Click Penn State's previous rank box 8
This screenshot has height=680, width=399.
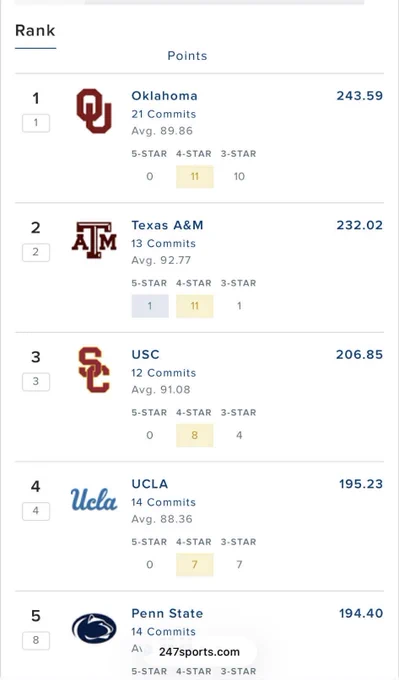36,640
